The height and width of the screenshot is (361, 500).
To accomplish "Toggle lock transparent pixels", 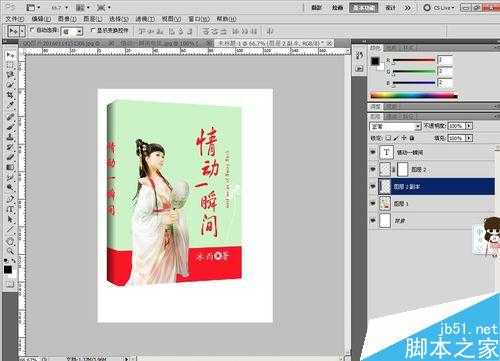I will (x=388, y=138).
